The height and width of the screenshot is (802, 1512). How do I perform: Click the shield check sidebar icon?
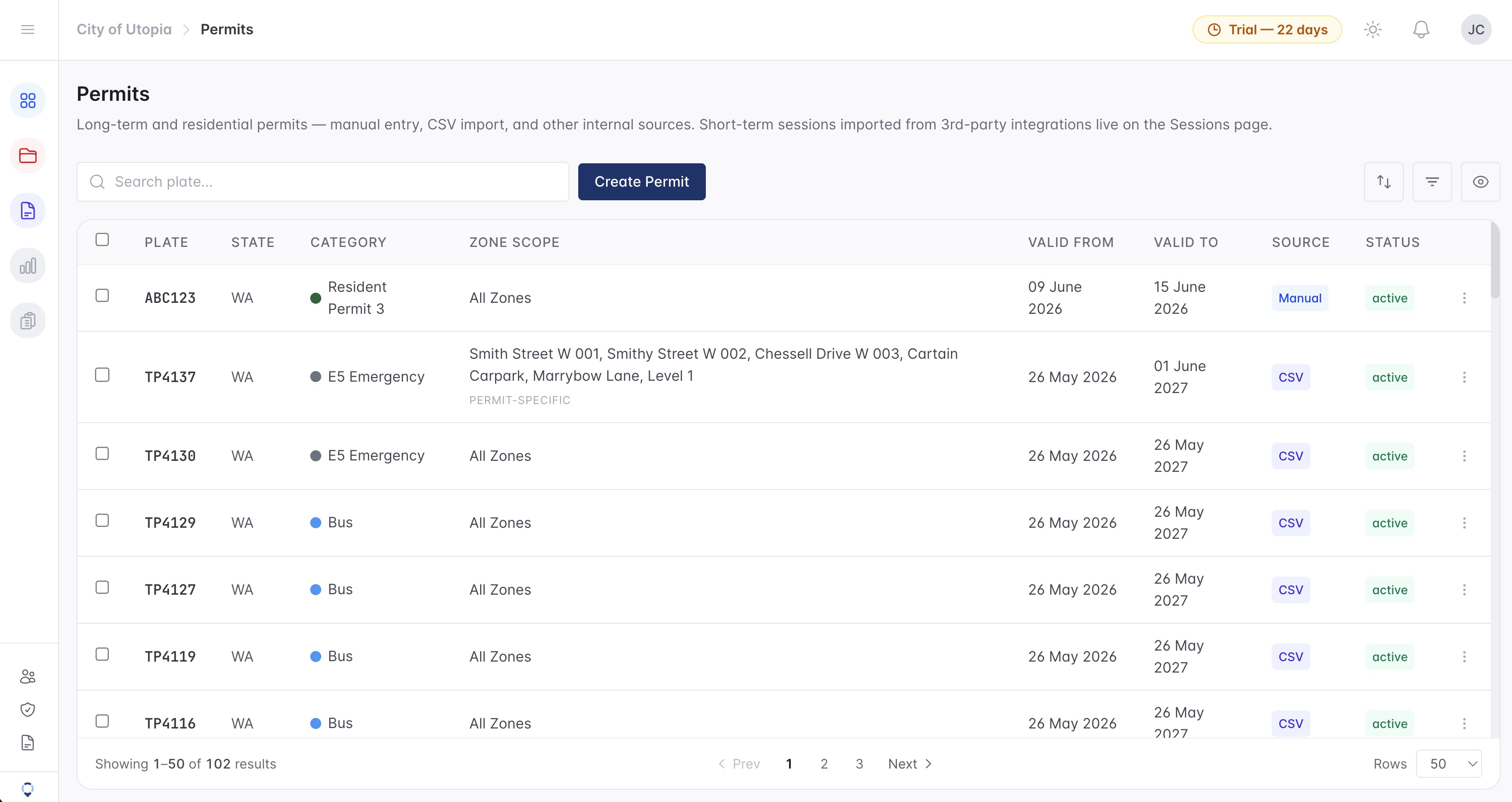[x=28, y=709]
